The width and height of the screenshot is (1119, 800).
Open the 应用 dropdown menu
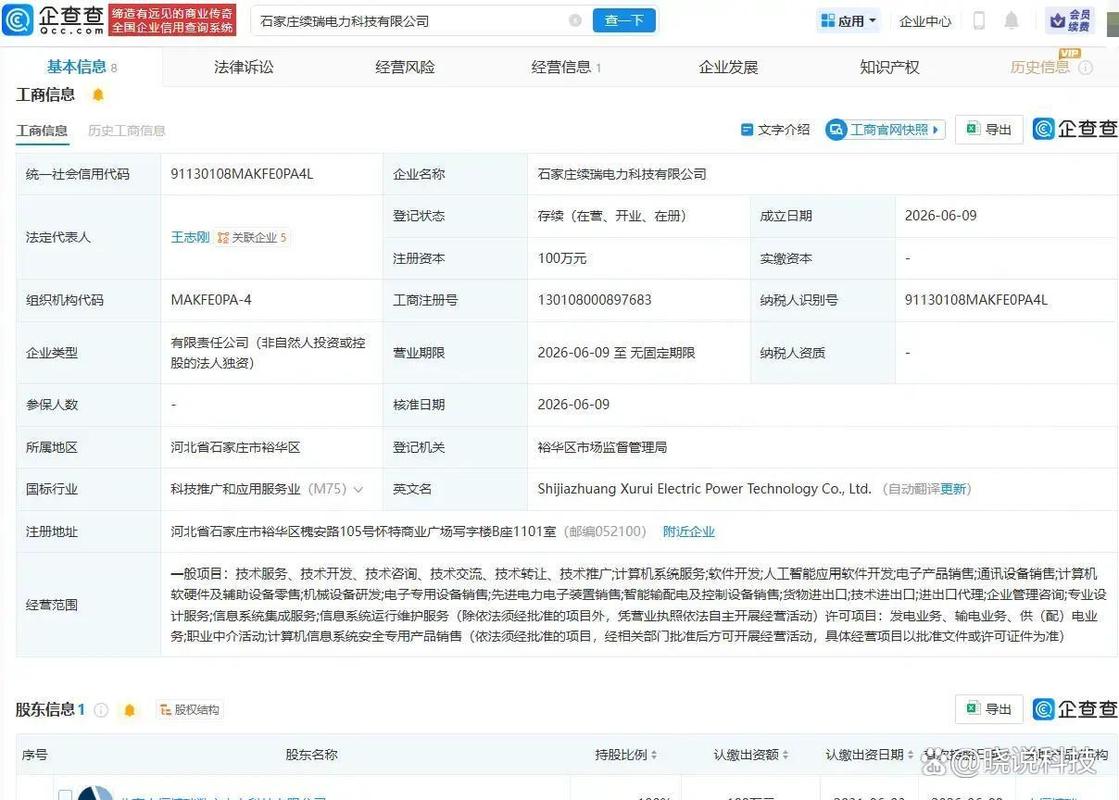(849, 21)
